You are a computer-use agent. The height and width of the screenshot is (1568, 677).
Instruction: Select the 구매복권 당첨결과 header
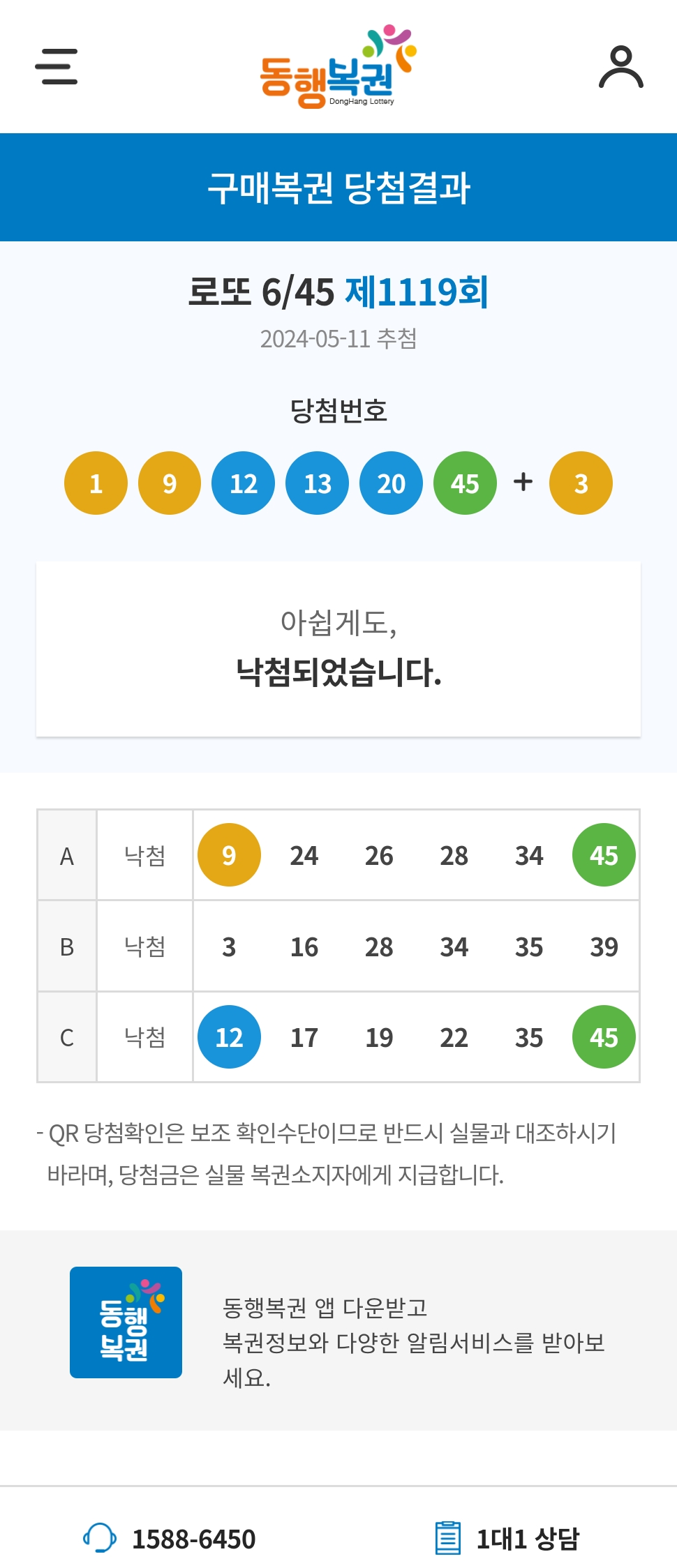pyautogui.click(x=338, y=188)
